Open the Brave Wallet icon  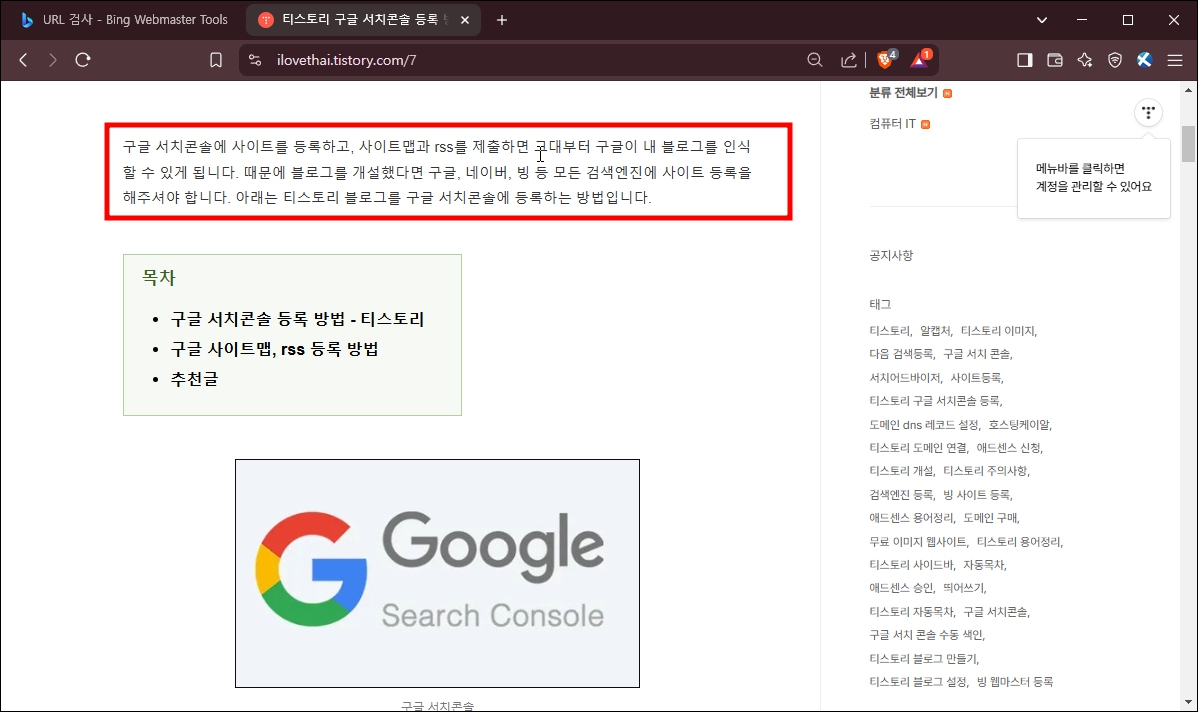[x=1053, y=60]
